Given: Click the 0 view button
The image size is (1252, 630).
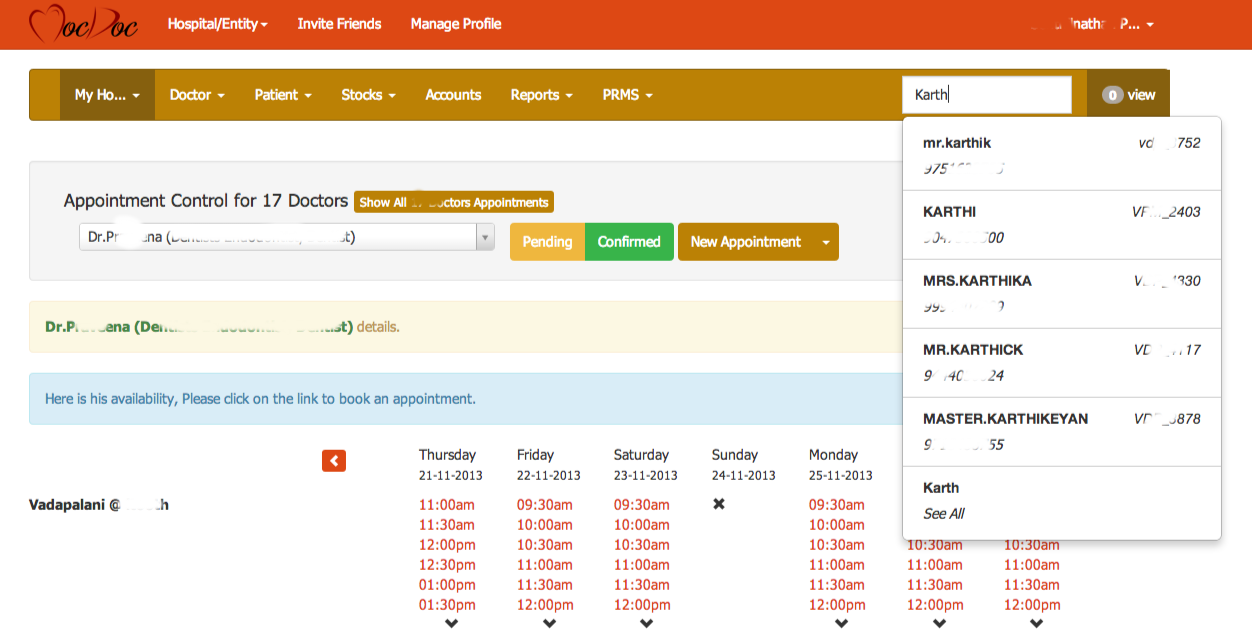Looking at the screenshot, I should click(x=1128, y=95).
